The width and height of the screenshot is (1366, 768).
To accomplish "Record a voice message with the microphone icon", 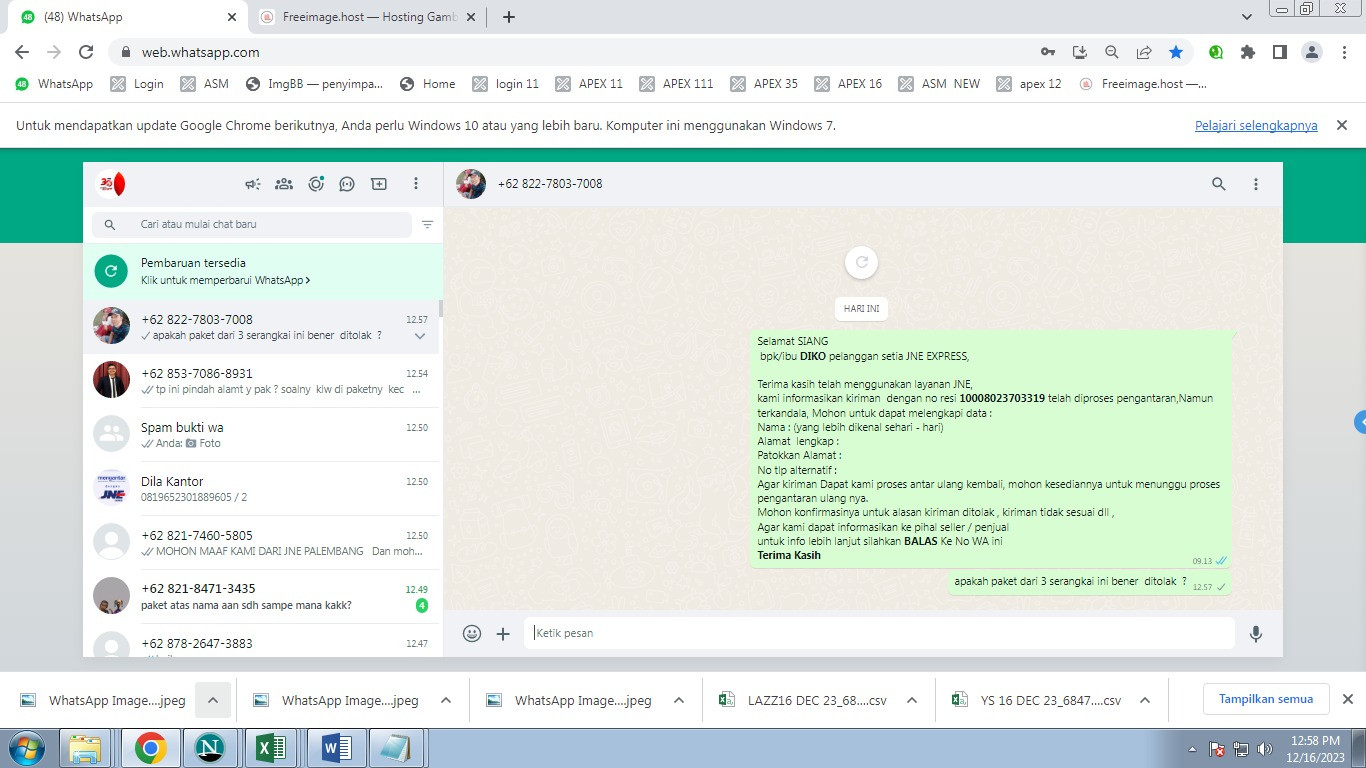I will (1256, 633).
